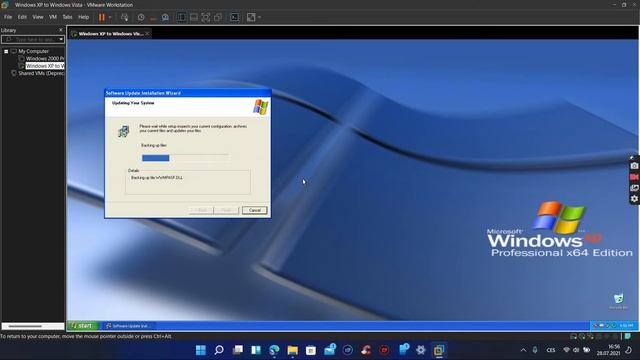Send Ctrl+Alt+Del to the virtual machine
This screenshot has width=640, height=360.
pos(124,17)
